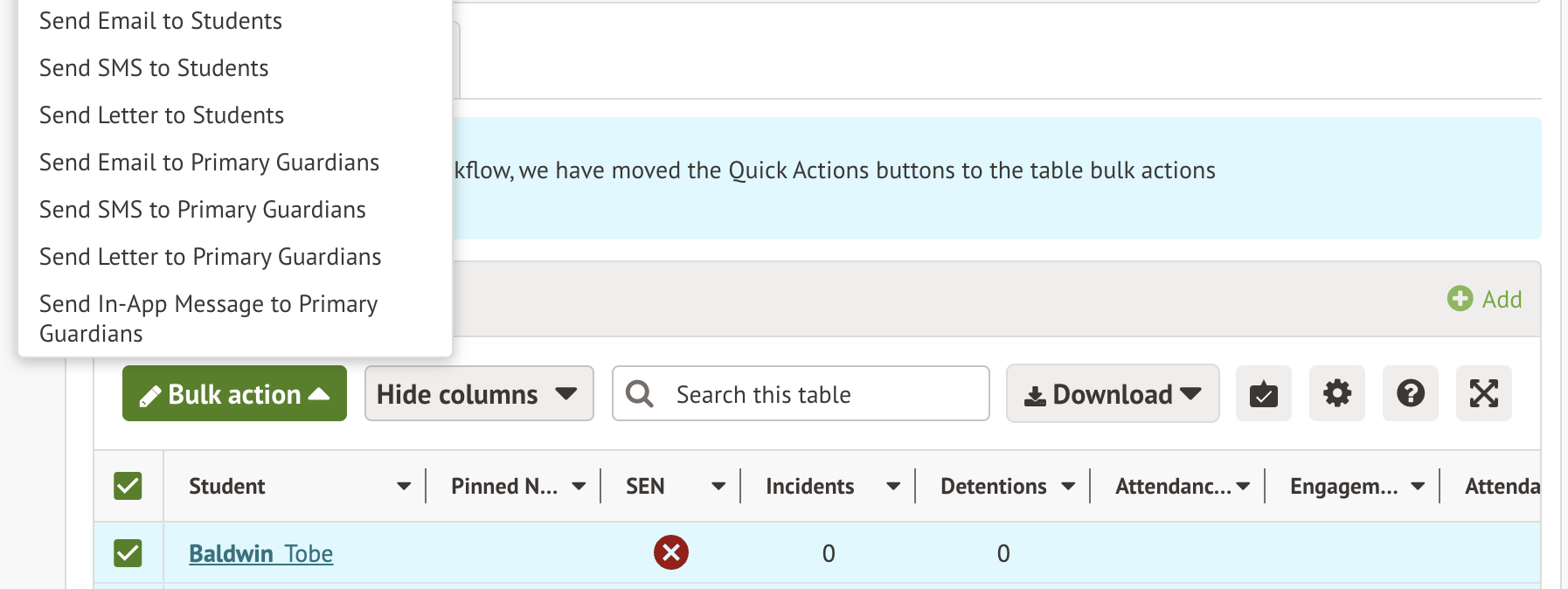The width and height of the screenshot is (1568, 589).
Task: Open the Baldwin Tobe student link
Action: click(260, 554)
